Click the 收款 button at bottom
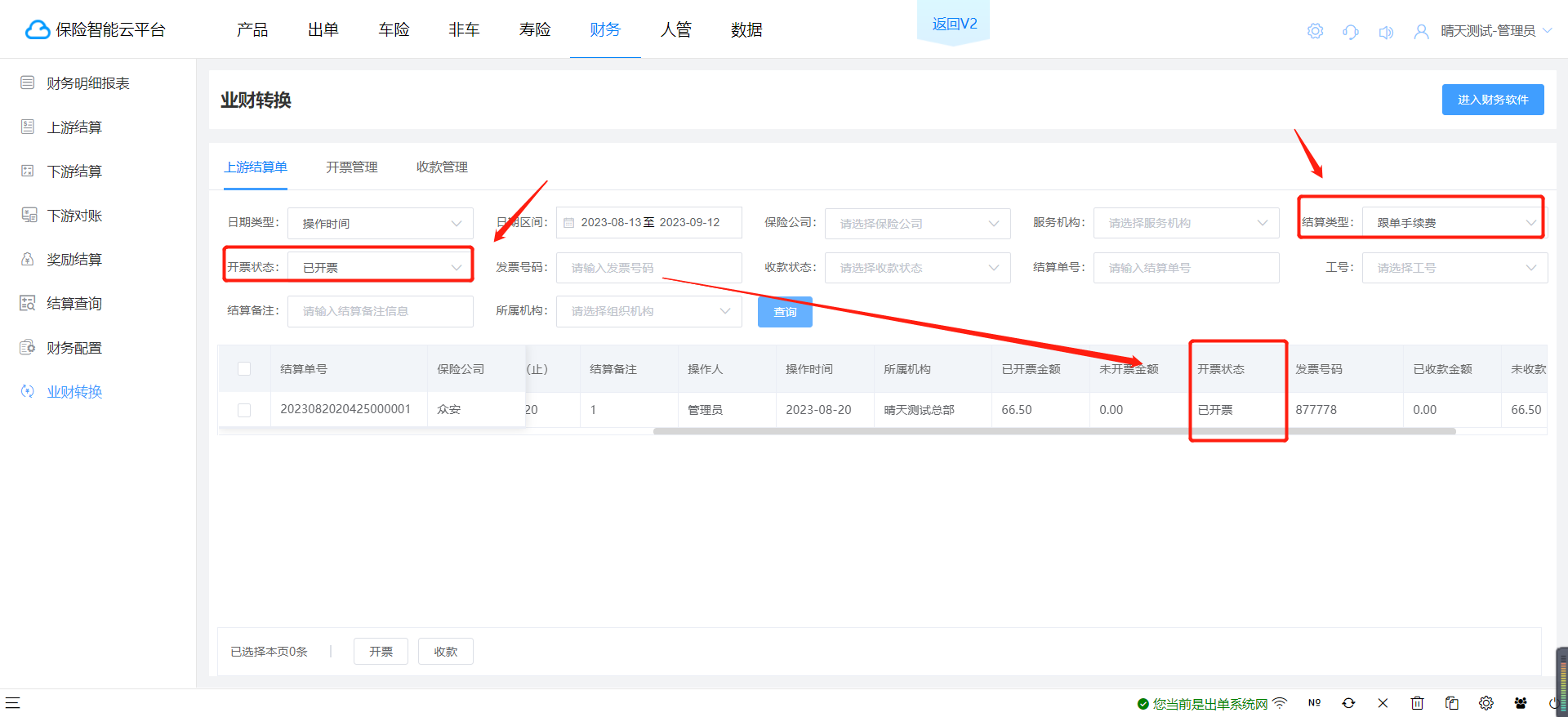Viewport: 1568px width, 717px height. pyautogui.click(x=446, y=652)
